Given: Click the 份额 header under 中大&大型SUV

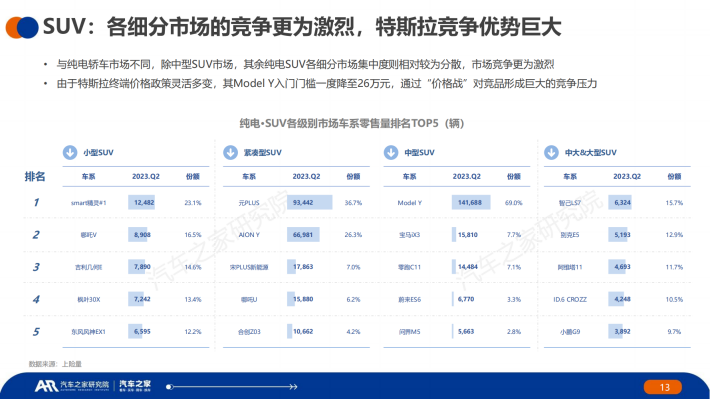Looking at the screenshot, I should [x=674, y=176].
